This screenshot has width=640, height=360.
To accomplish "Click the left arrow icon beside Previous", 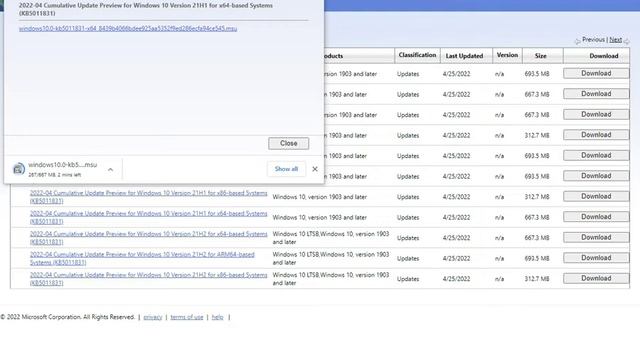I will click(577, 41).
